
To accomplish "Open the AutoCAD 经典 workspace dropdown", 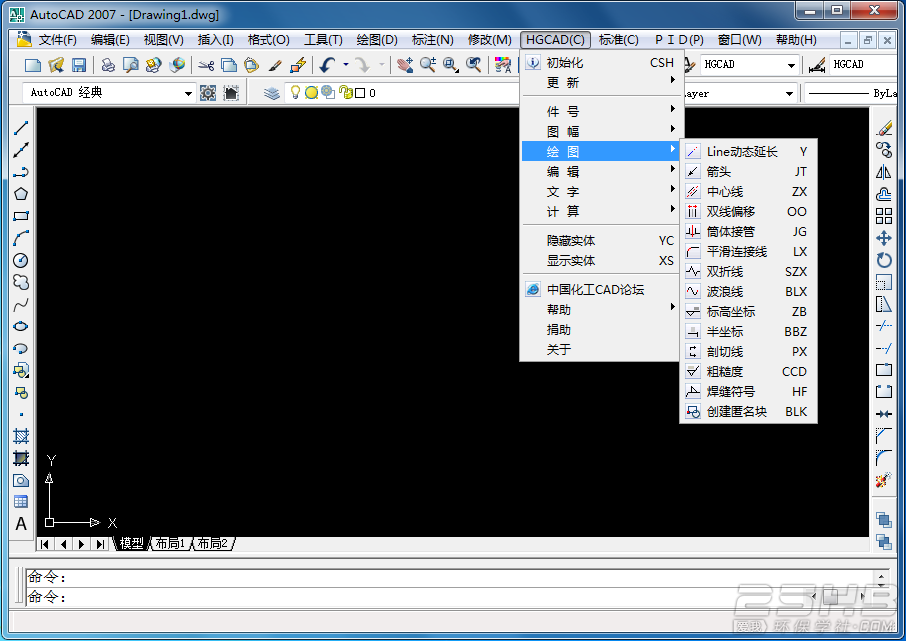I will [188, 93].
